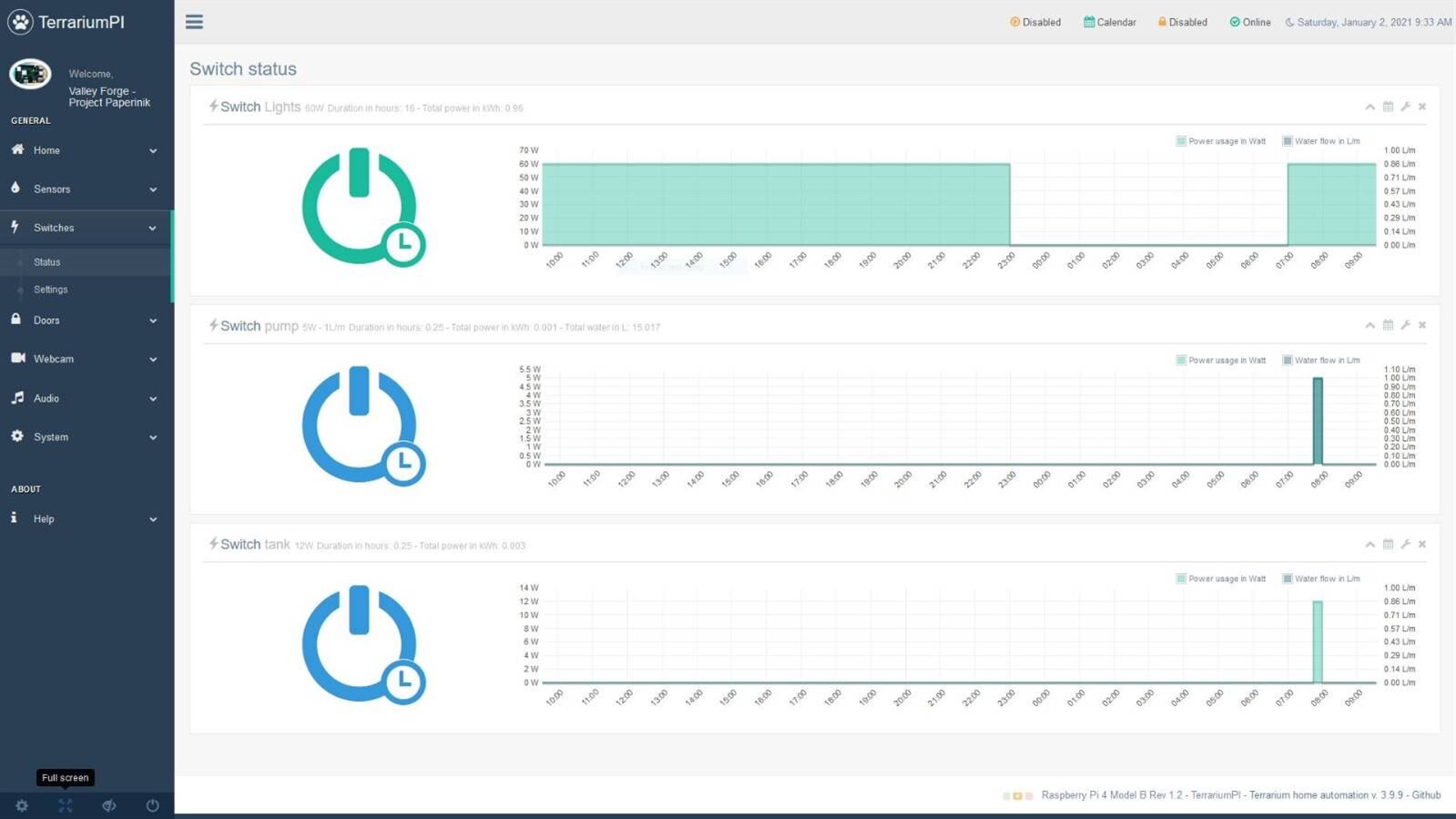Open wrench settings for Switch Lights
Screen dimensions: 1456x819
pos(1405,107)
